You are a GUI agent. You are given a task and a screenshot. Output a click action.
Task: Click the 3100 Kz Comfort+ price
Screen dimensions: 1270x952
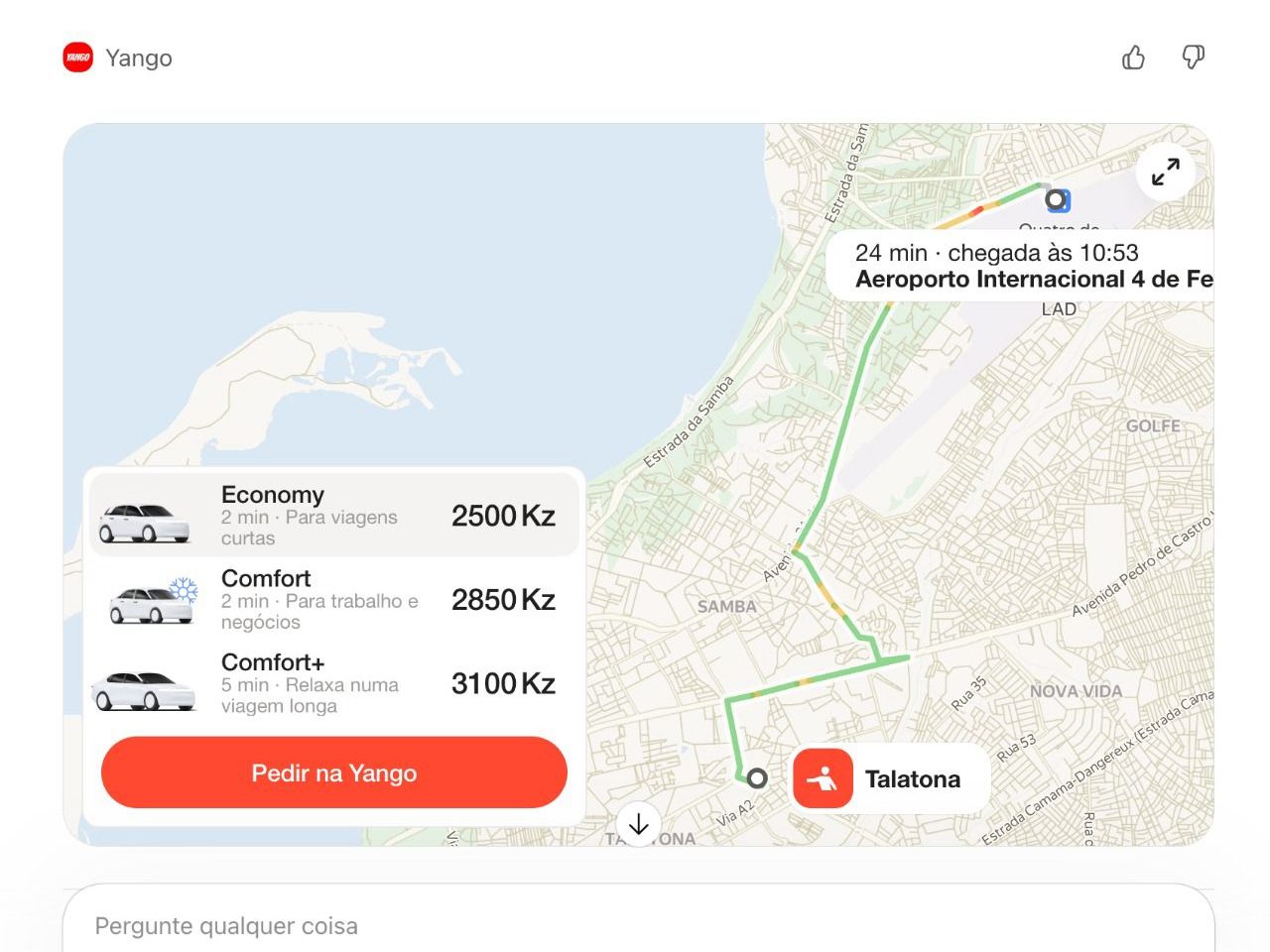click(503, 683)
